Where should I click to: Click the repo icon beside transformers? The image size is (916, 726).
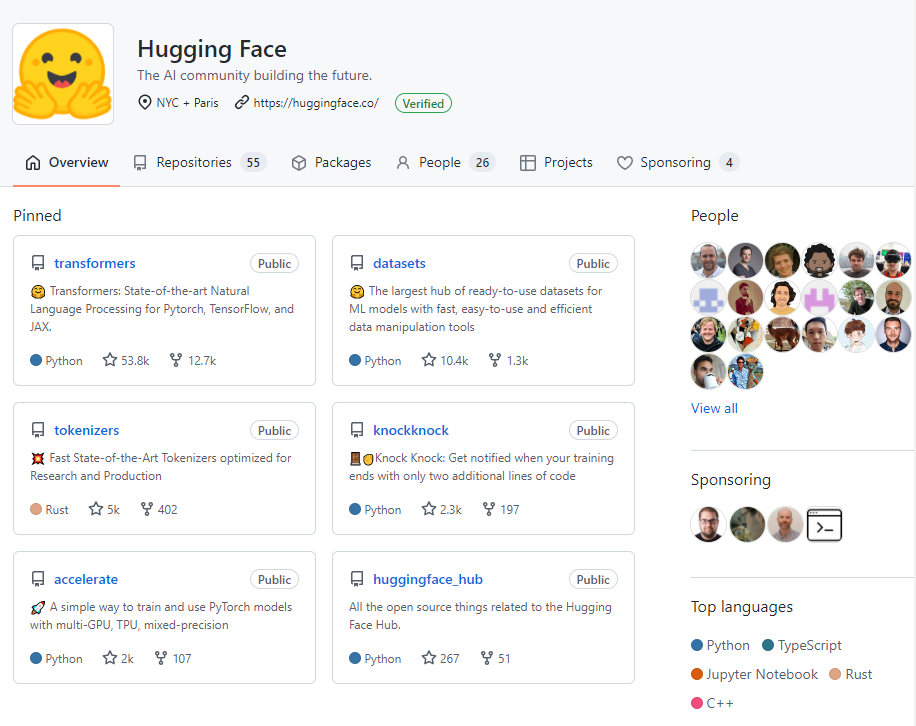click(x=38, y=263)
